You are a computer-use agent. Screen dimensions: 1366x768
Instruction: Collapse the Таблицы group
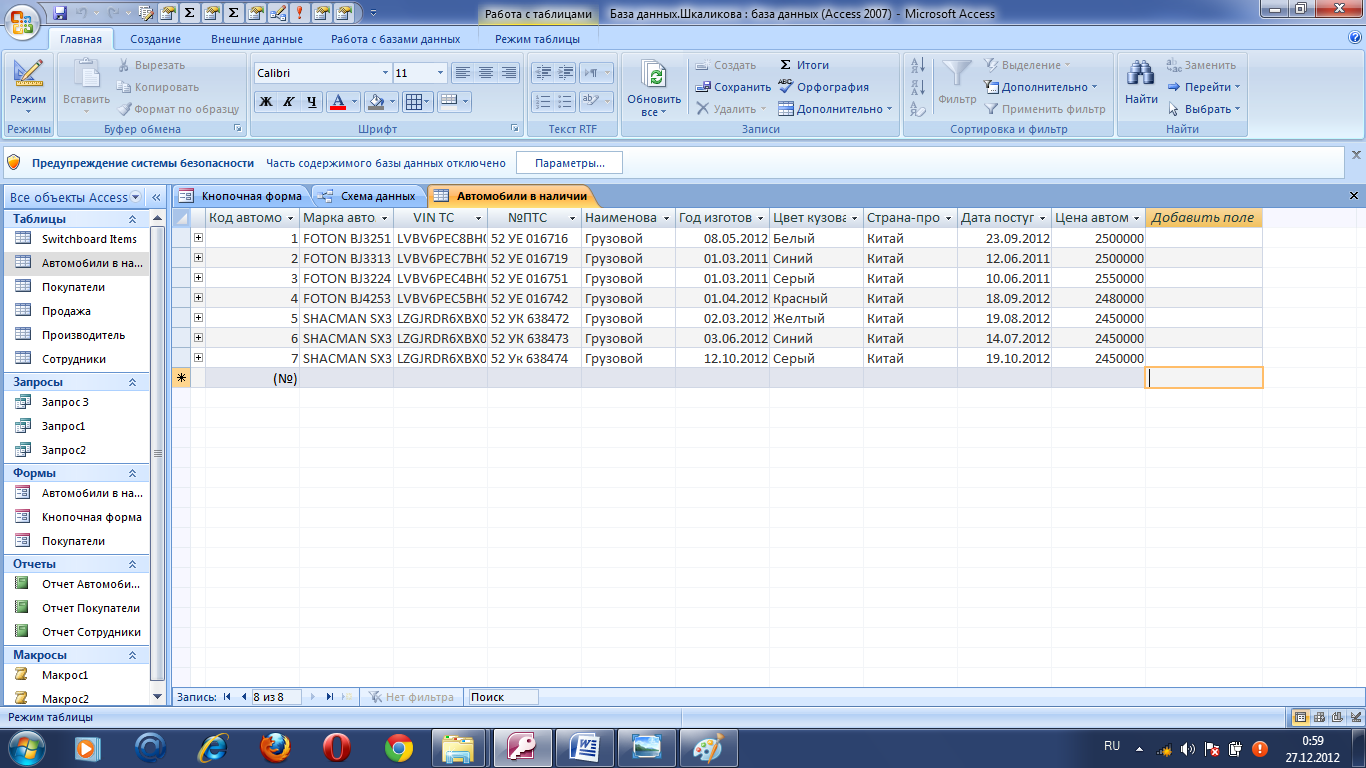tap(132, 219)
